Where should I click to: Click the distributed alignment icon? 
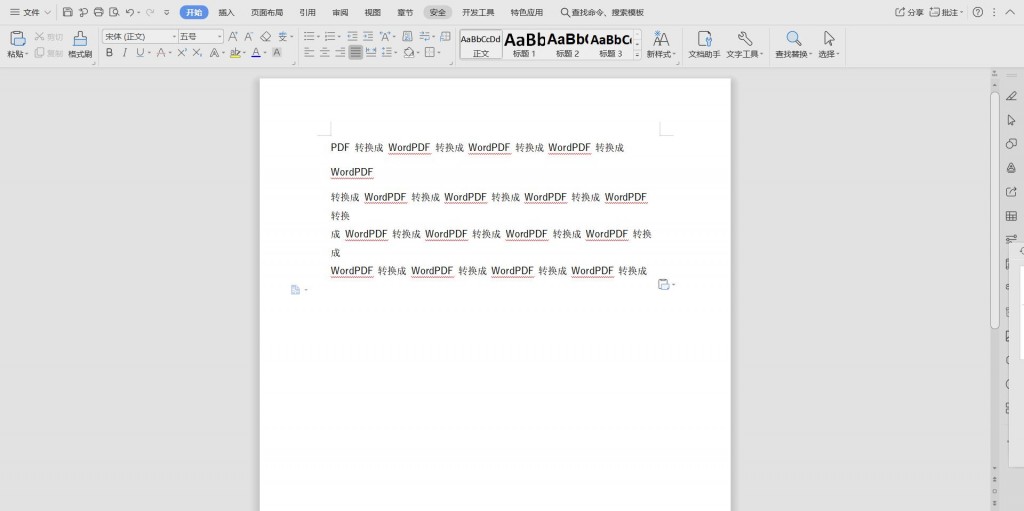point(371,52)
